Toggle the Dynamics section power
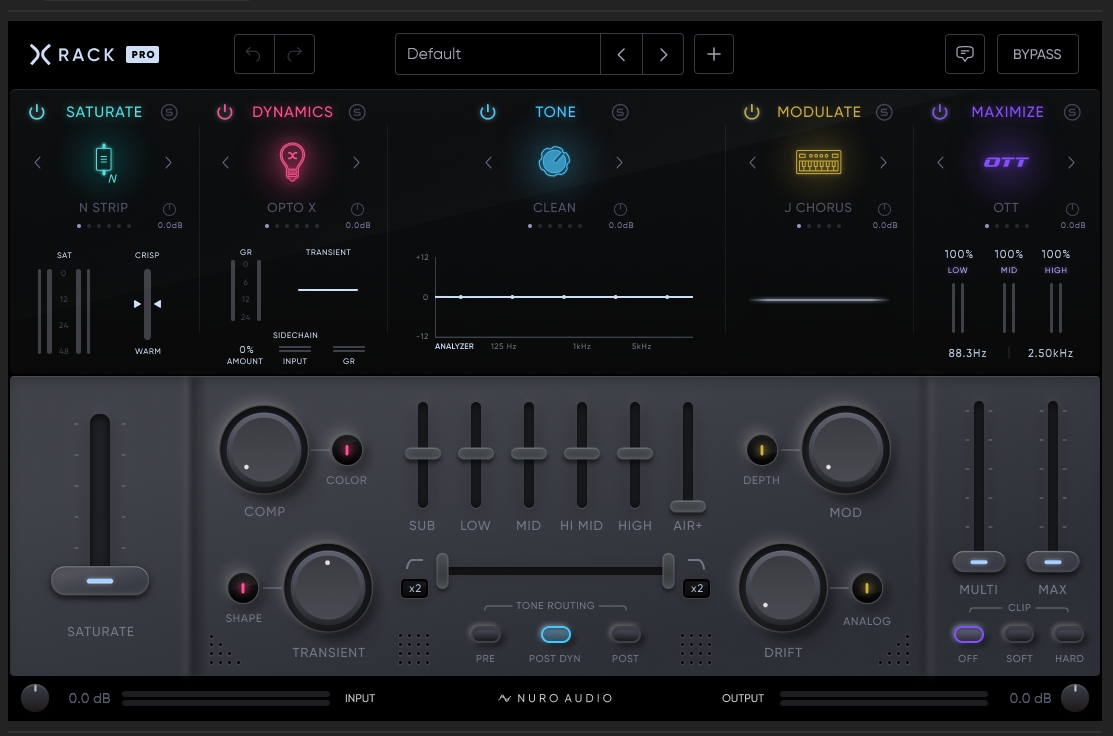 click(x=225, y=112)
